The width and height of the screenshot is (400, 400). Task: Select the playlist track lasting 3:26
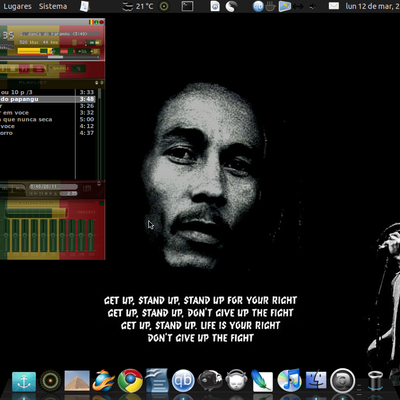48,106
